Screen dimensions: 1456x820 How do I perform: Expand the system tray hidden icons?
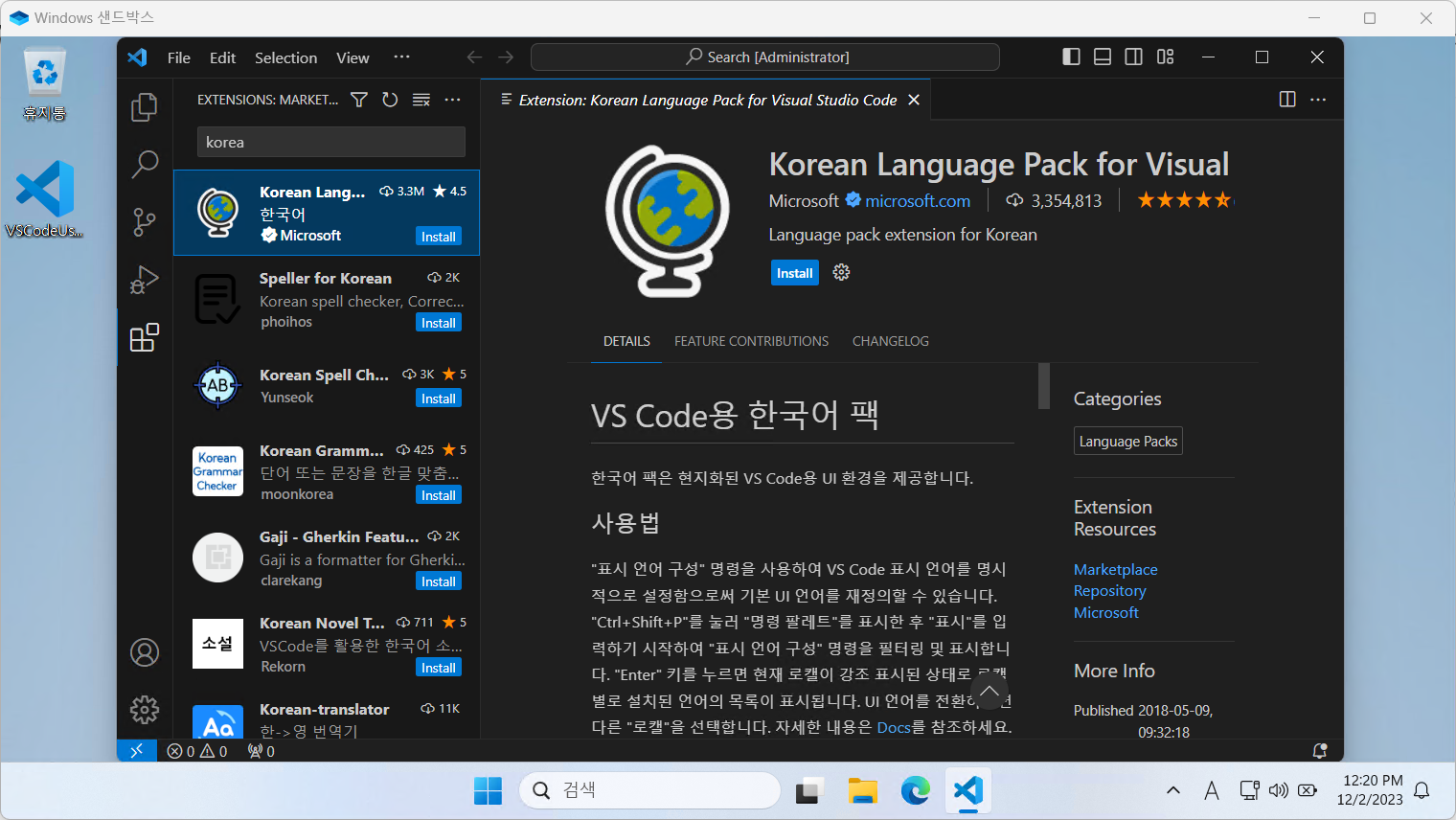coord(1172,790)
